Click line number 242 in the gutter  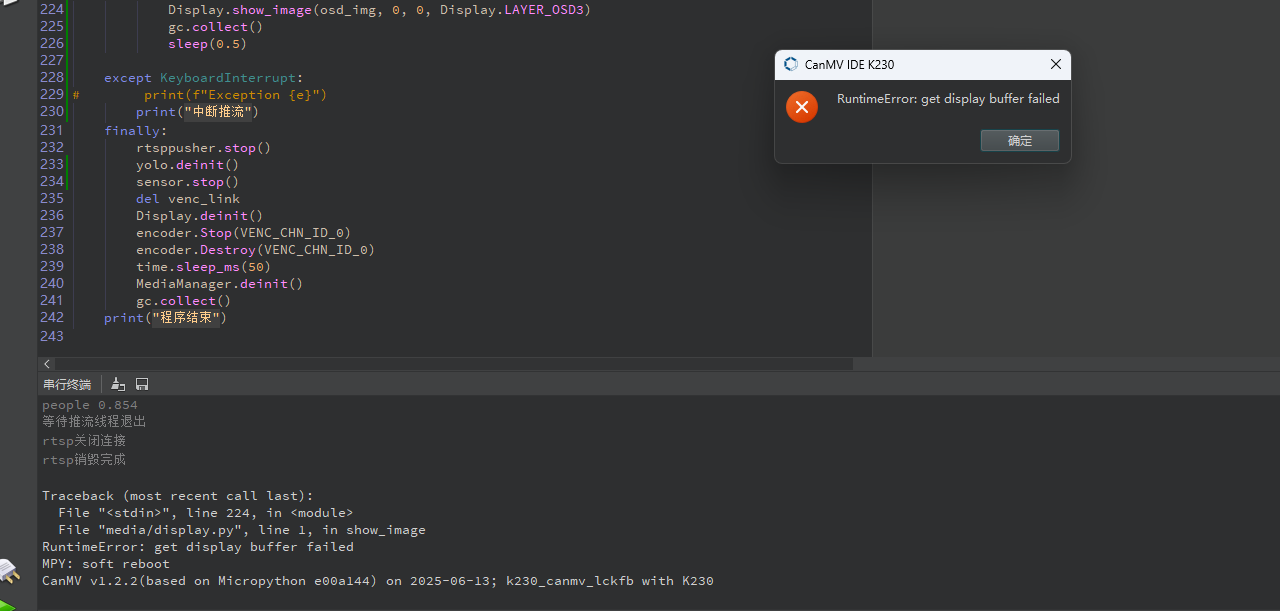[51, 317]
